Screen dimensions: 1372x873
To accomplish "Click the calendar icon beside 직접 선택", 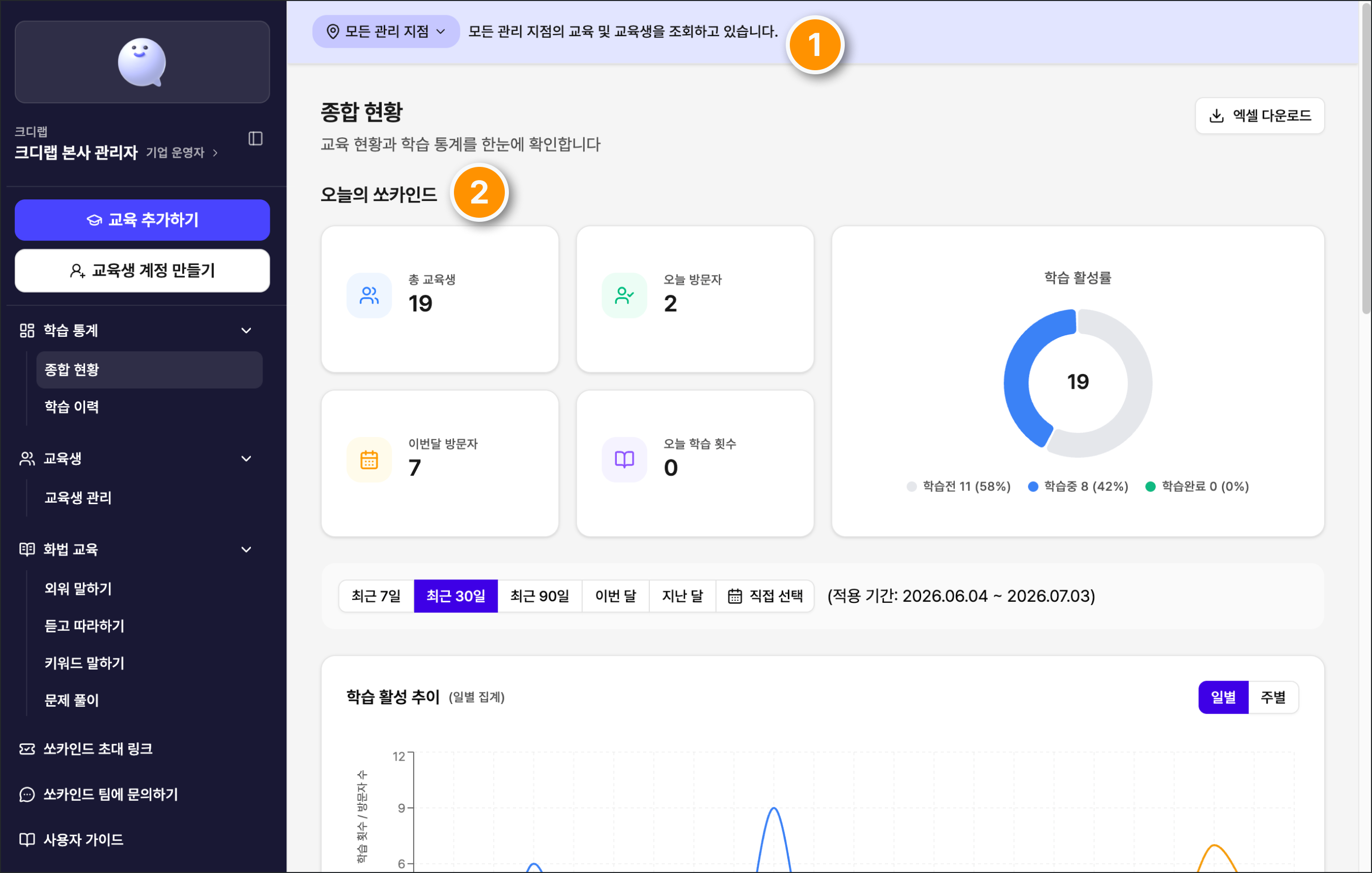I will 735,596.
